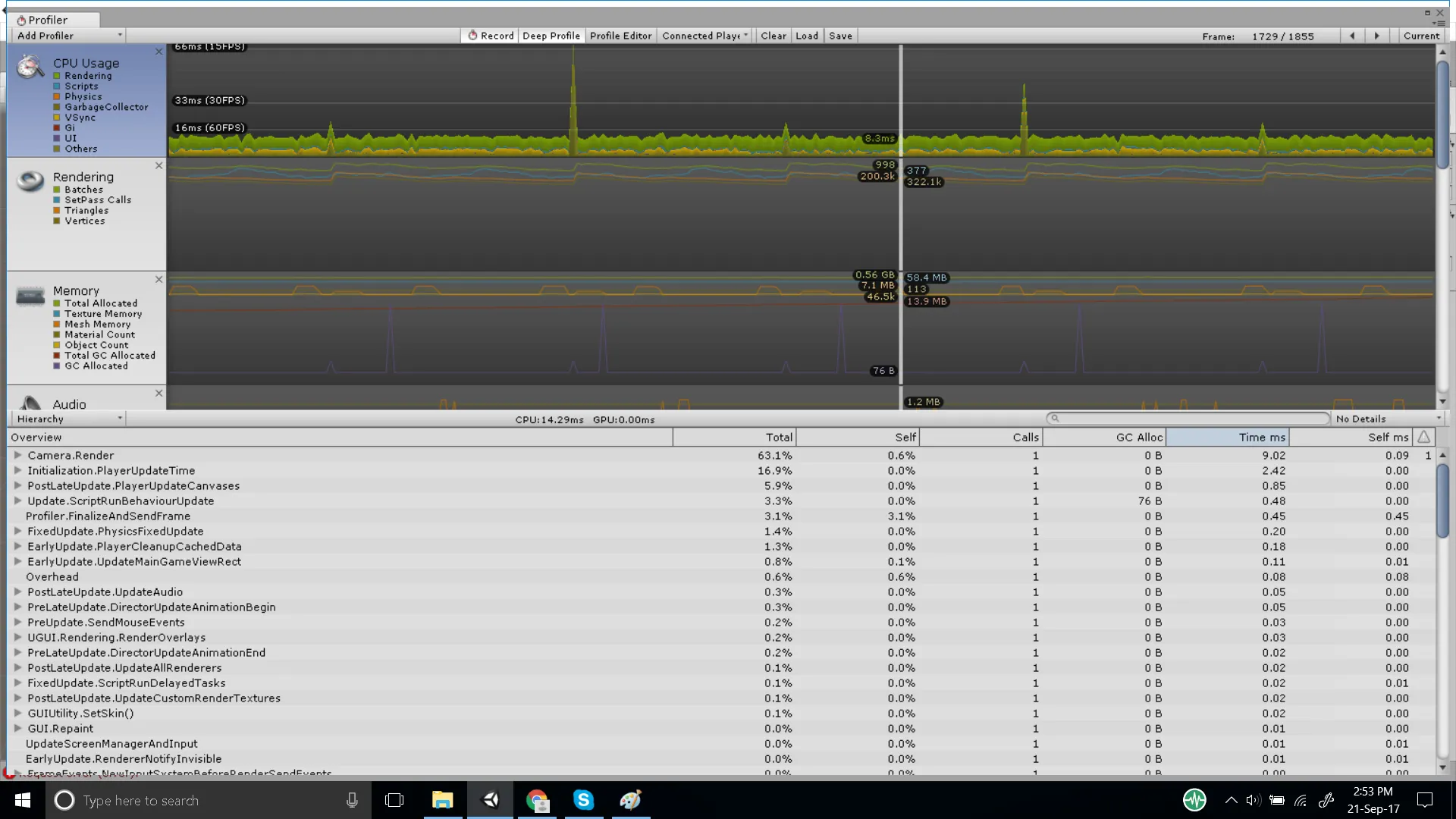Image resolution: width=1456 pixels, height=819 pixels.
Task: Step to previous frame arrow
Action: pos(1352,36)
